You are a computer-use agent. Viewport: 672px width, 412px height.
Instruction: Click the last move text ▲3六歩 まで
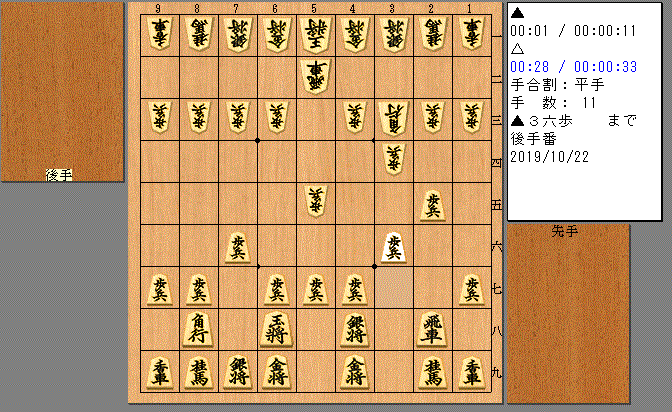[x=573, y=121]
